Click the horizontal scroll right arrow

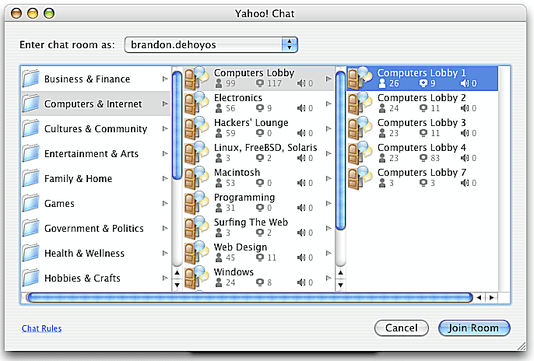(x=492, y=297)
